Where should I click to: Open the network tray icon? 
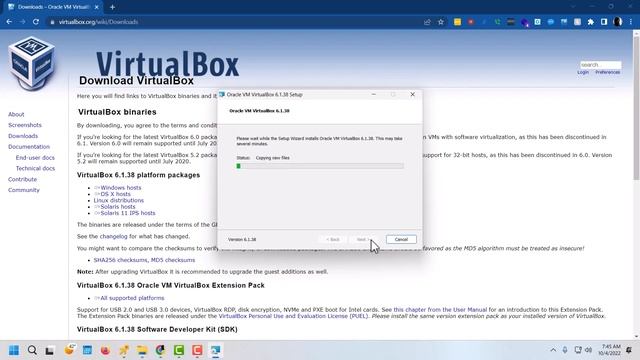(578, 350)
